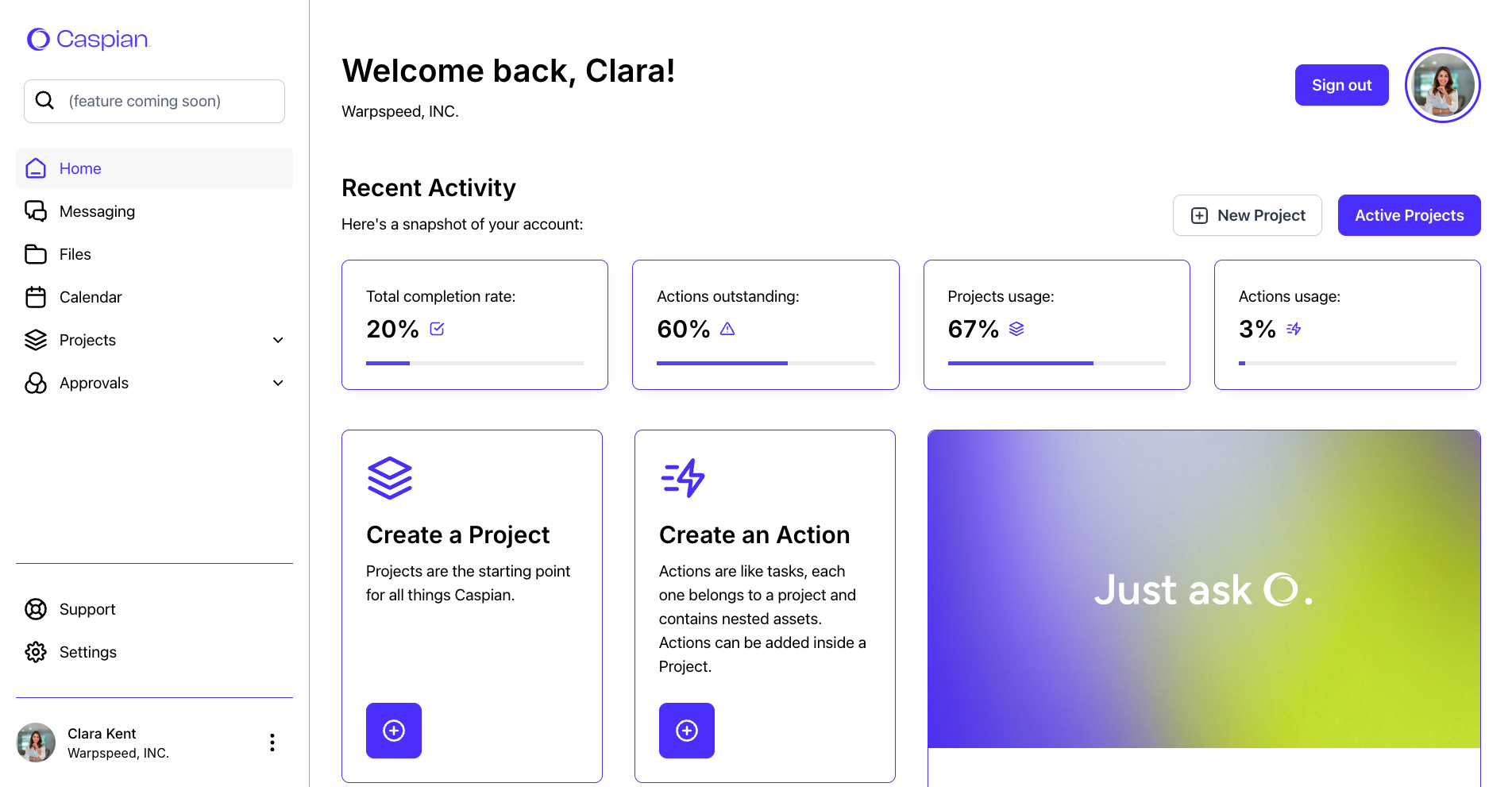Click the plus button under Create a Project

coord(394,731)
